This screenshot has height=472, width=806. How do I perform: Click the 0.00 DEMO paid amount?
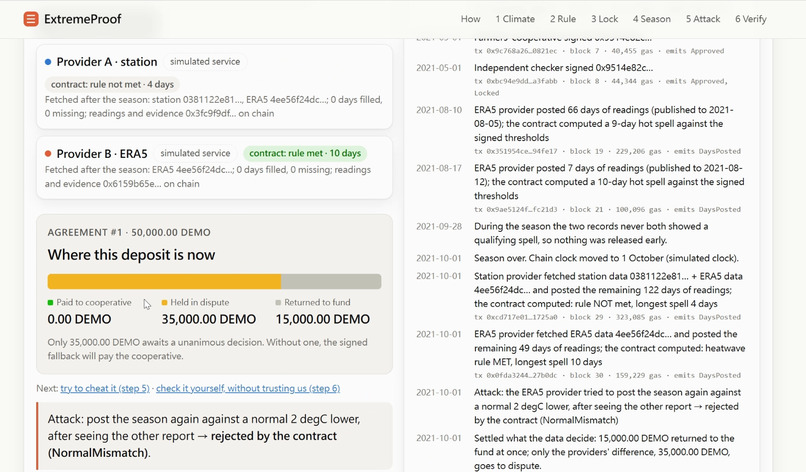click(x=79, y=319)
